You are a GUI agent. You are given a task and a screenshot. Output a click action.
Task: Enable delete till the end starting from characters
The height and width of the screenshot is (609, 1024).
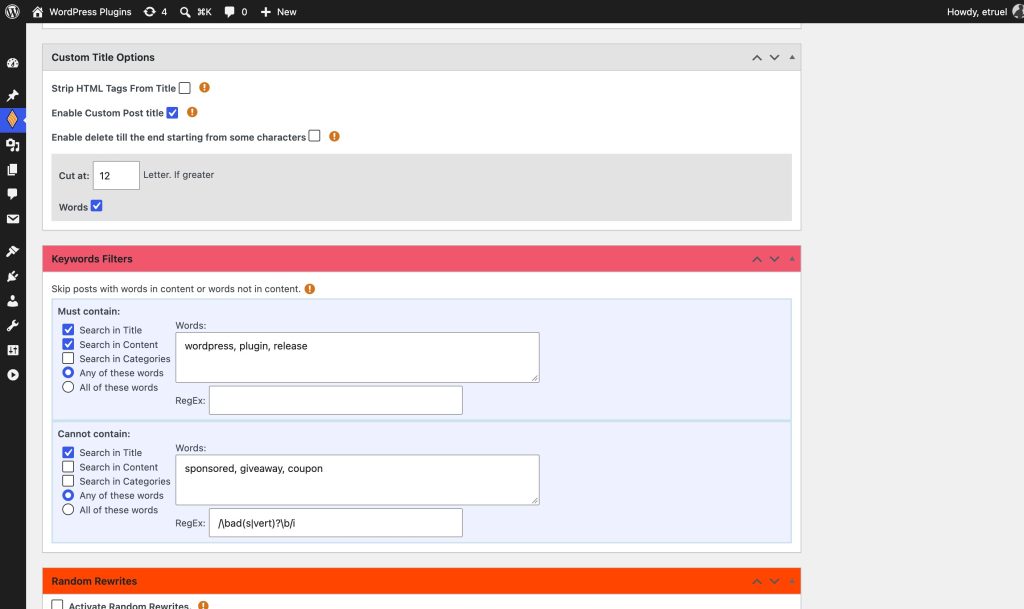(315, 136)
